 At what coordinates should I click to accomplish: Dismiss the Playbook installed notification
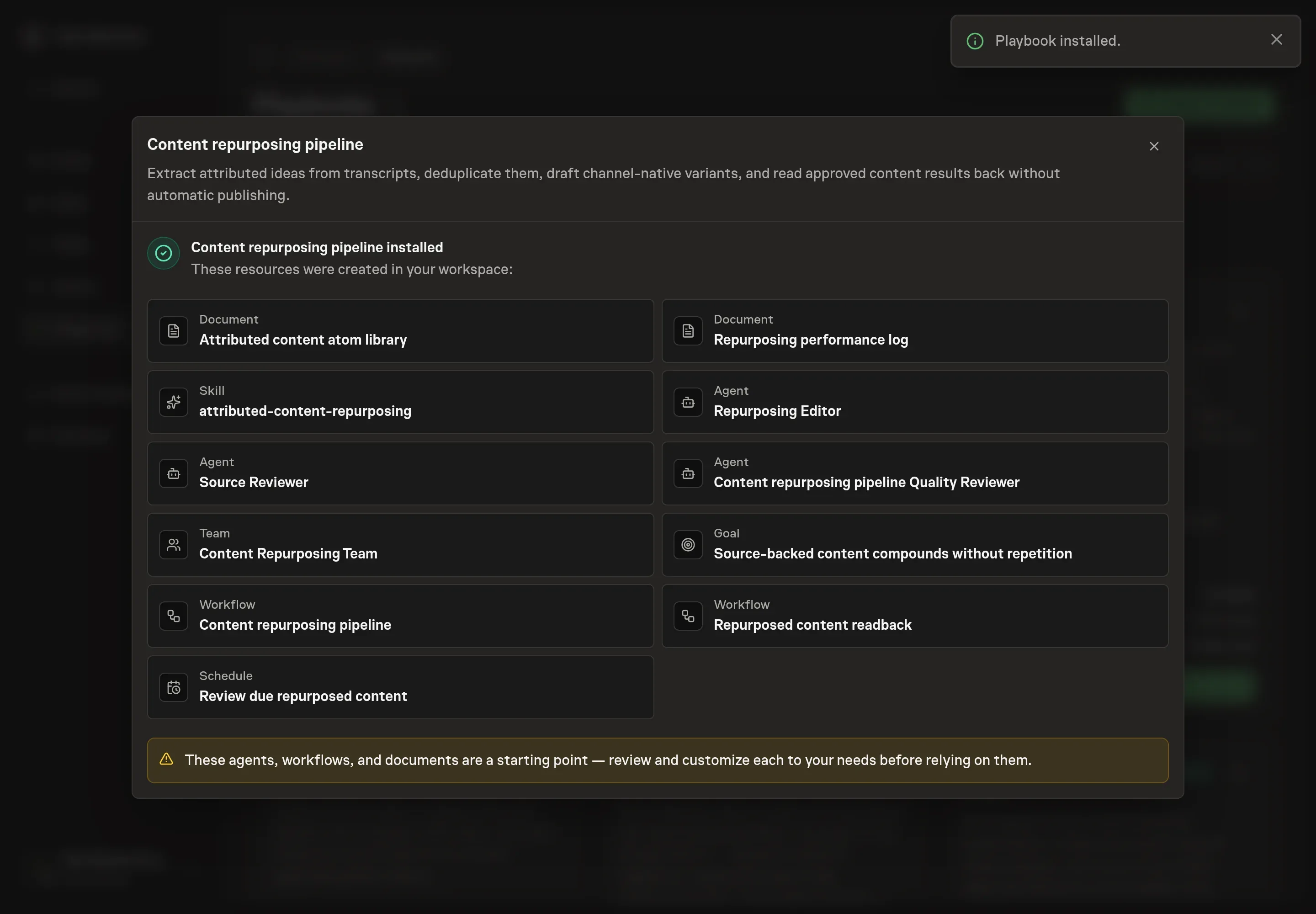click(1276, 39)
